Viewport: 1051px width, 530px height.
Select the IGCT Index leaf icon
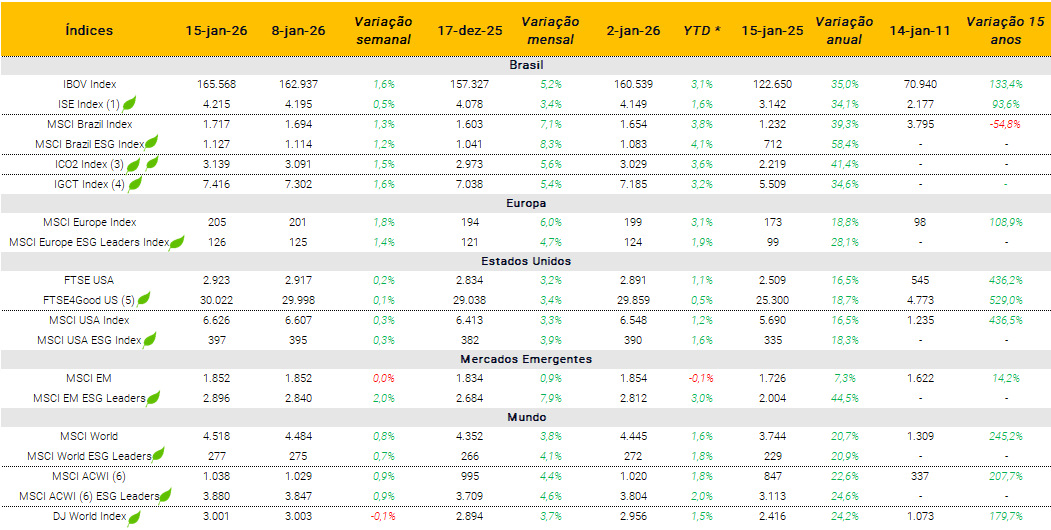(134, 183)
